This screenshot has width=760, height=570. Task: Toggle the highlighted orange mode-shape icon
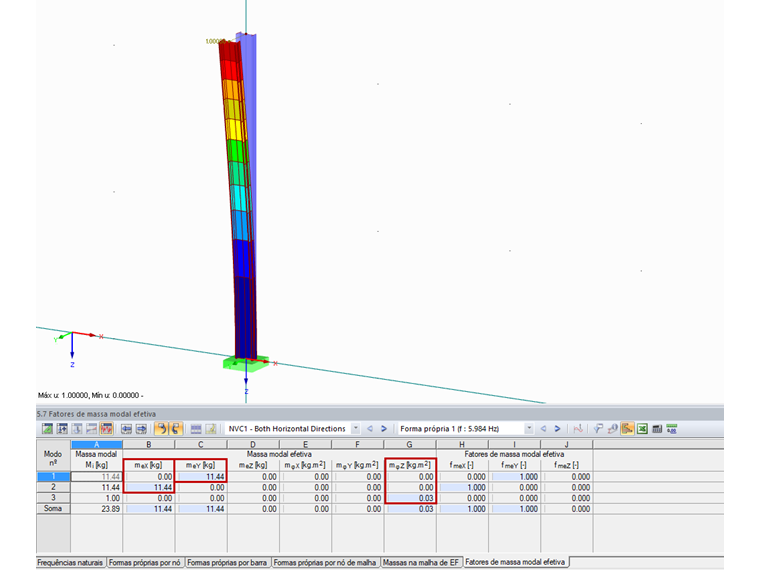(106, 429)
